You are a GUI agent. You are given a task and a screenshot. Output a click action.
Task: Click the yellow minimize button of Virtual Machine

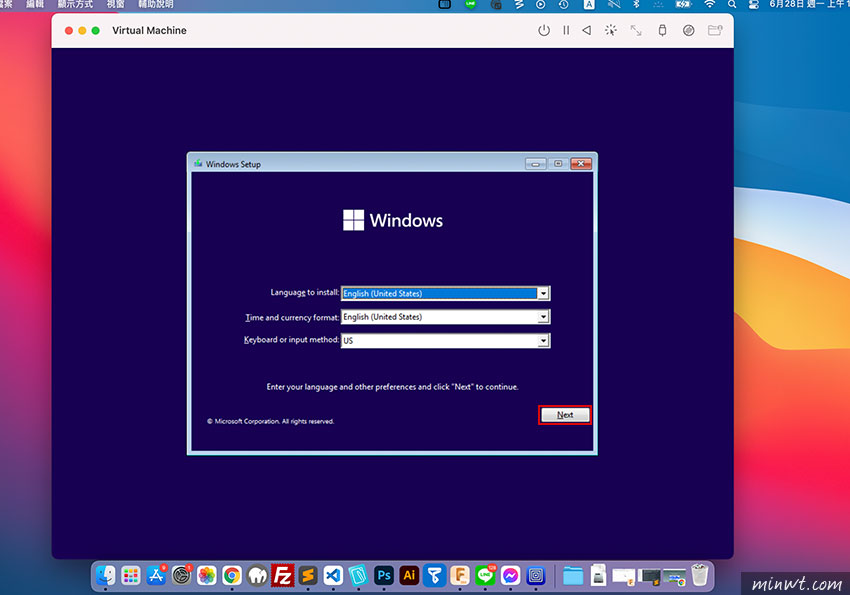(x=82, y=30)
